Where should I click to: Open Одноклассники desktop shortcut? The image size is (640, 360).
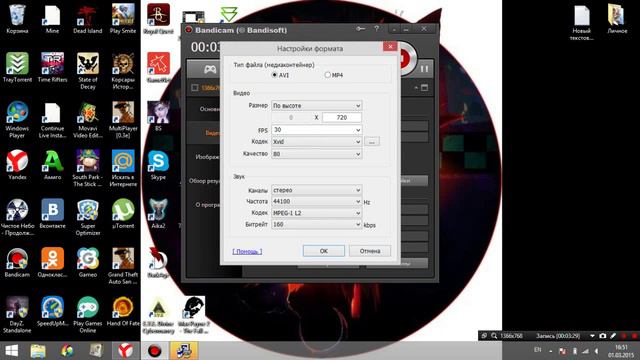point(52,262)
